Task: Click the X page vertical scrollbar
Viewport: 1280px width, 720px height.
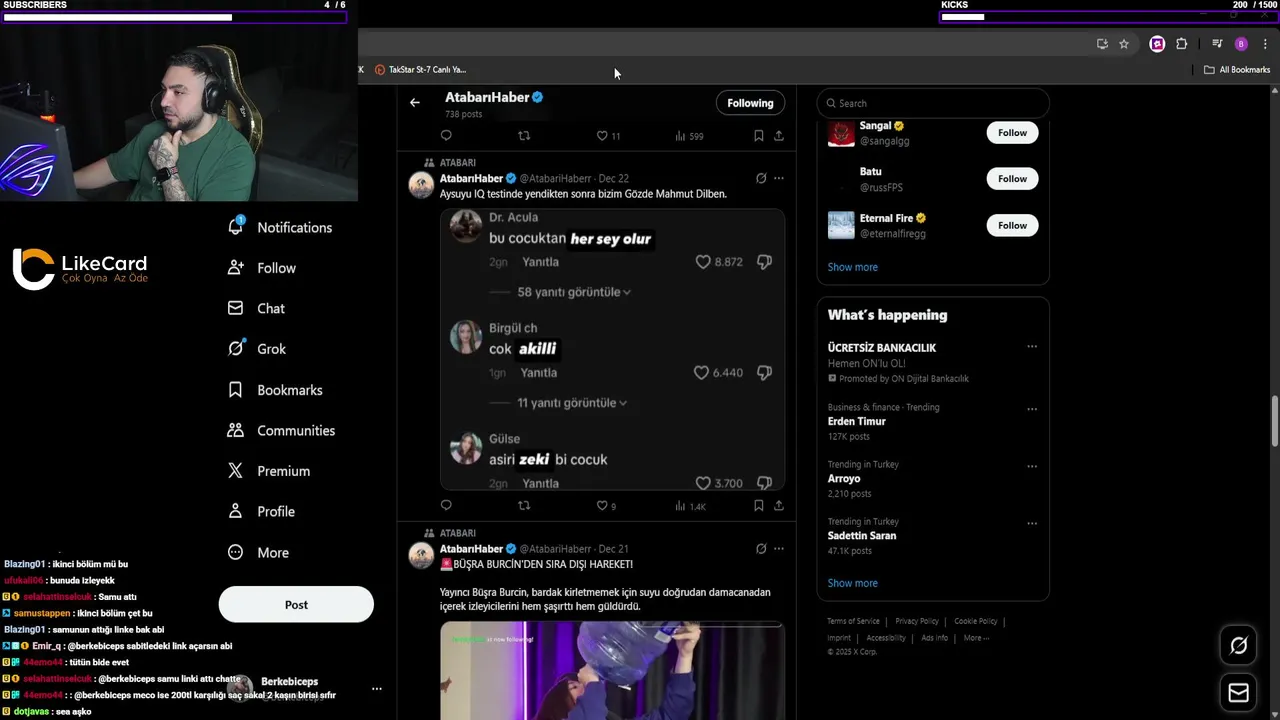Action: [1275, 421]
